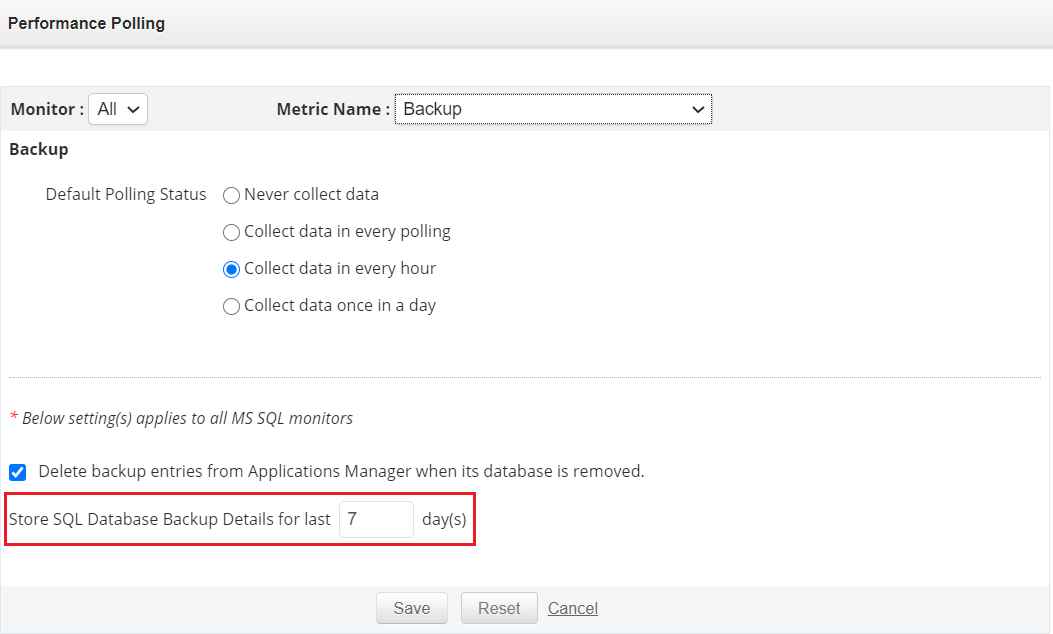Screen dimensions: 1053x634
Task: Choose Collect data in every polling
Action: click(x=232, y=232)
